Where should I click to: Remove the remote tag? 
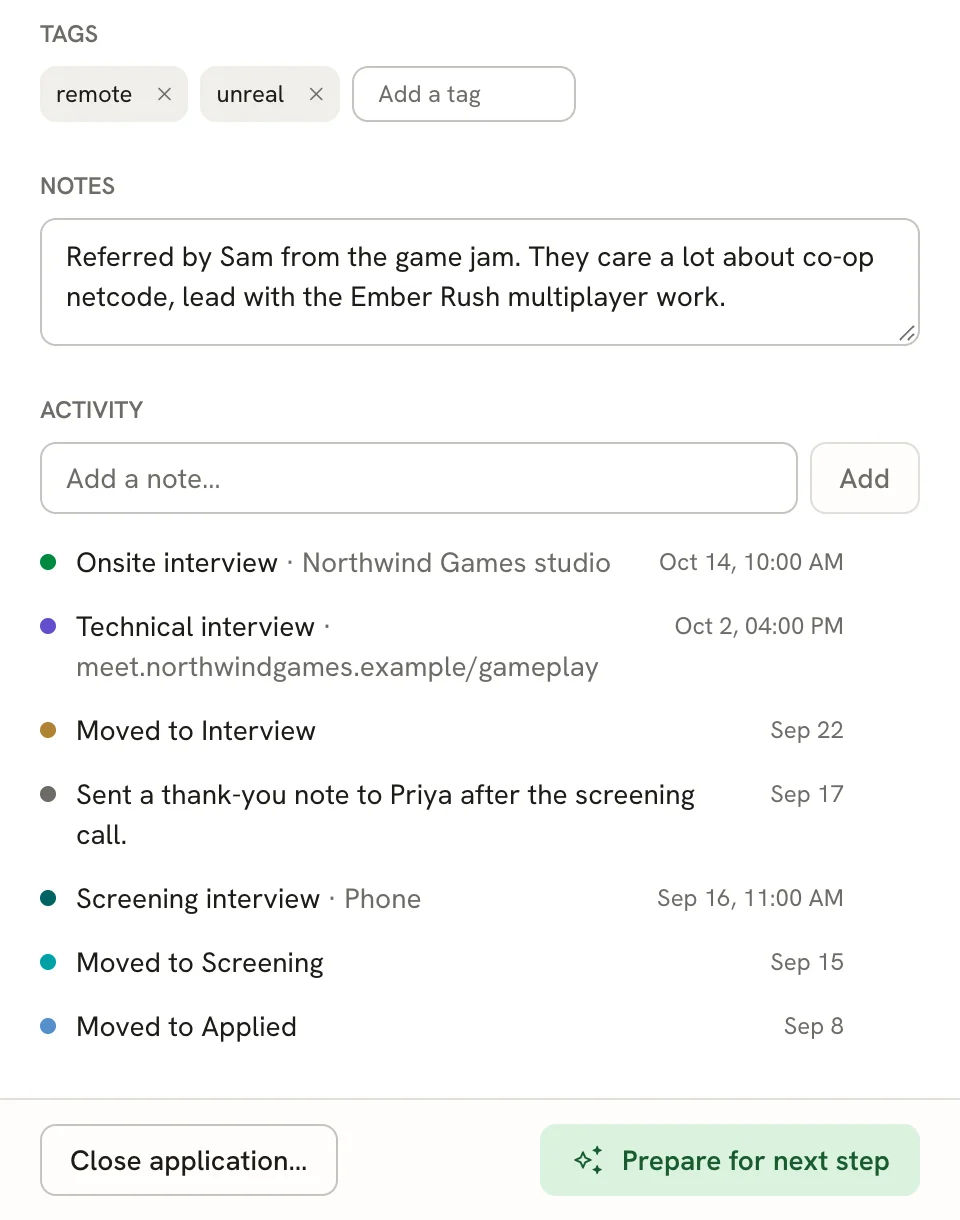coord(165,94)
